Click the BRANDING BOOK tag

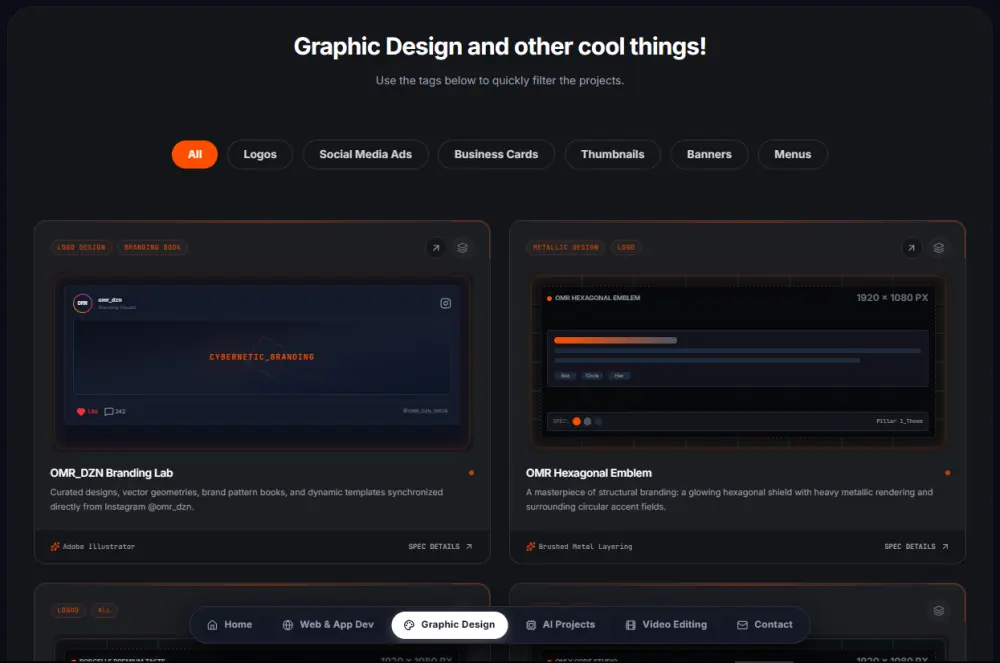pos(152,247)
